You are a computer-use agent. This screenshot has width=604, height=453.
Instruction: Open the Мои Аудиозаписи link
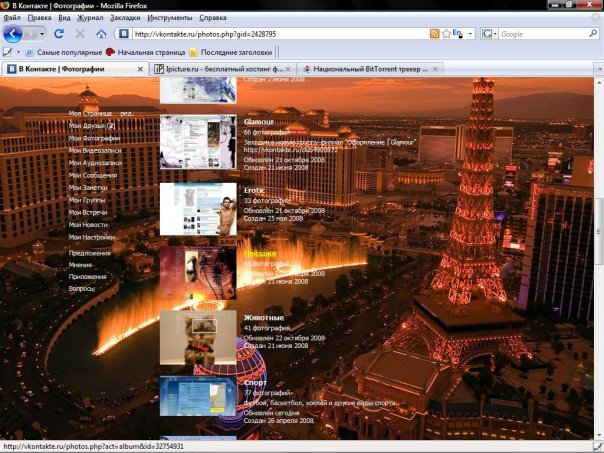pyautogui.click(x=95, y=163)
